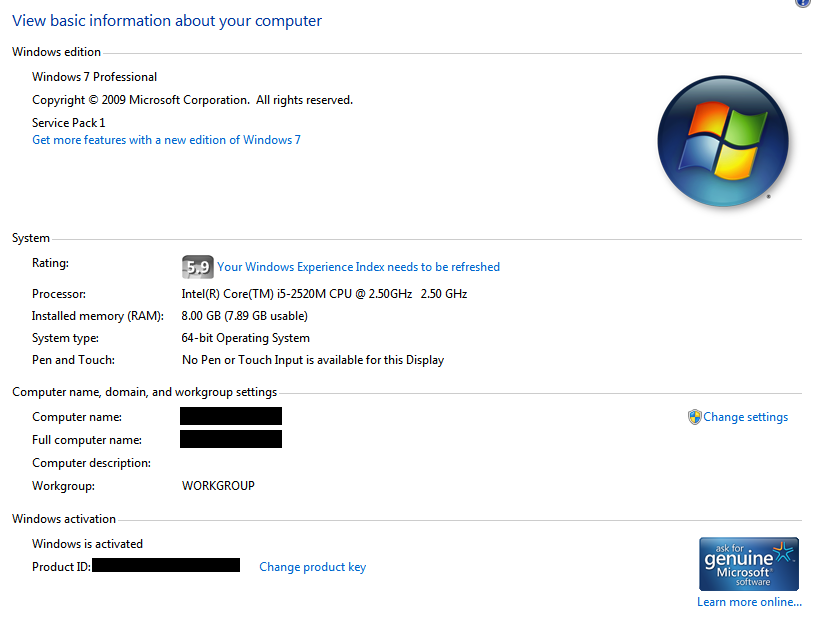The width and height of the screenshot is (813, 623).
Task: Click the 'No Pen or Touch Input' text
Action: 313,360
